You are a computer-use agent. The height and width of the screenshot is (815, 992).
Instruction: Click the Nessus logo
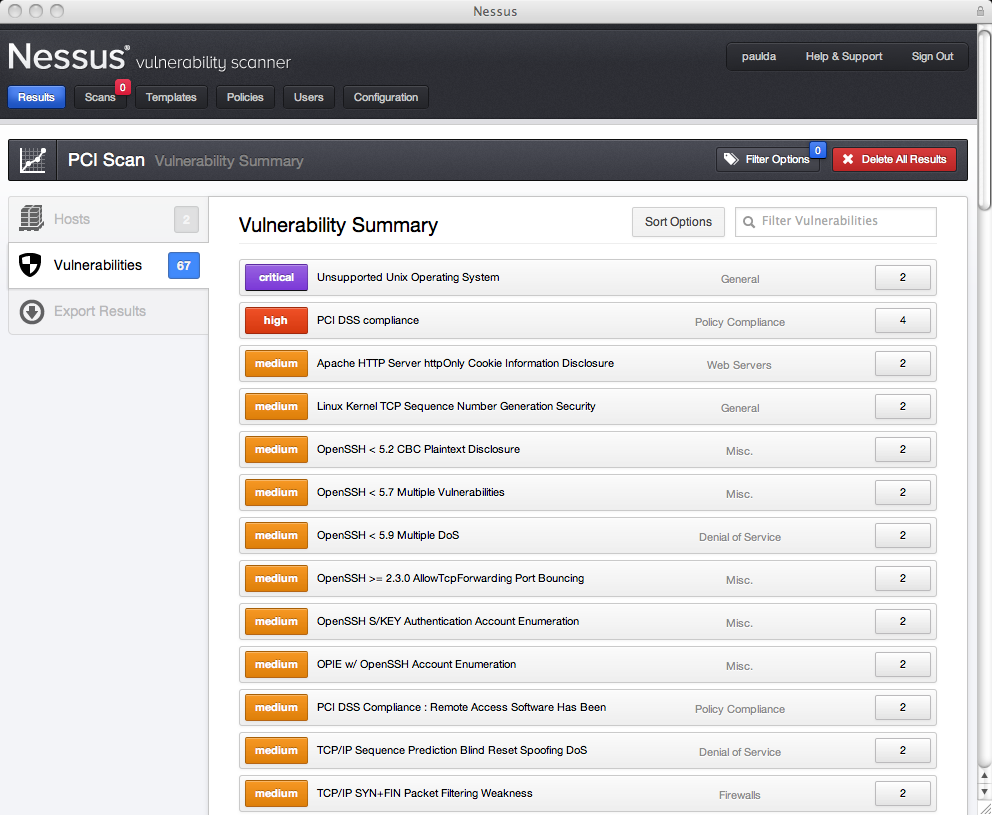pyautogui.click(x=68, y=56)
